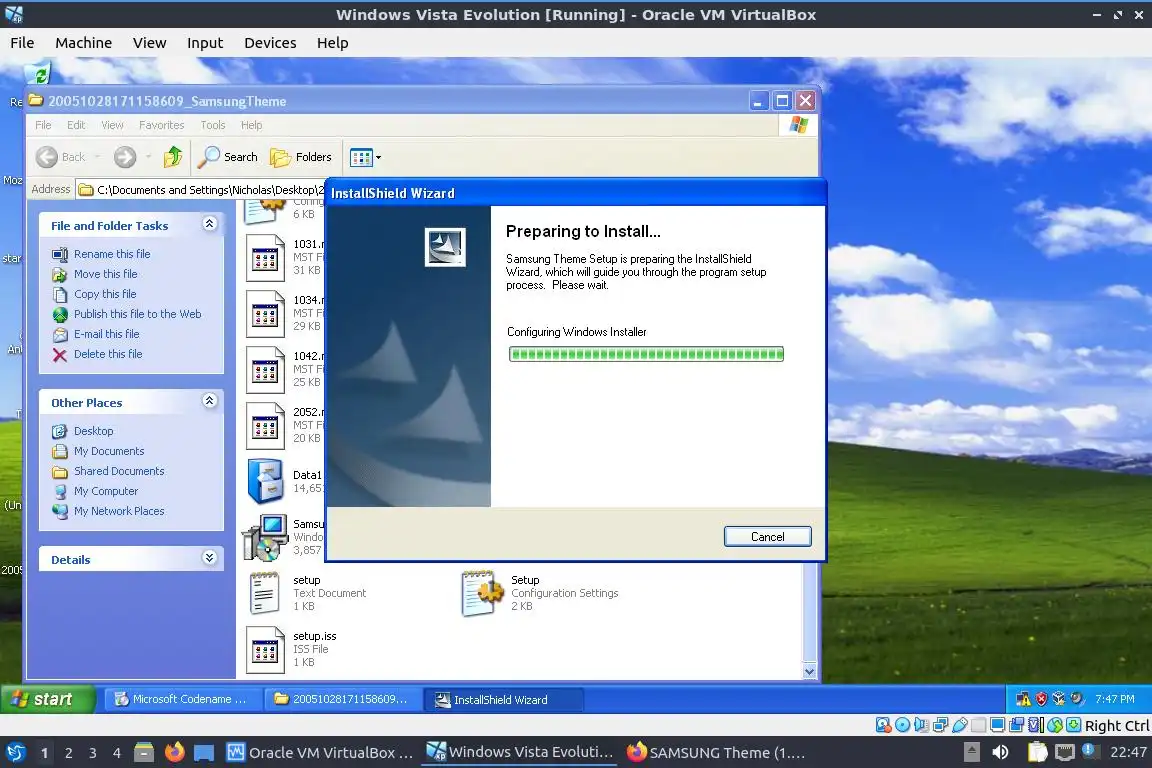The height and width of the screenshot is (768, 1152).
Task: Select the Samsung Windows Installer package icon
Action: coord(264,537)
